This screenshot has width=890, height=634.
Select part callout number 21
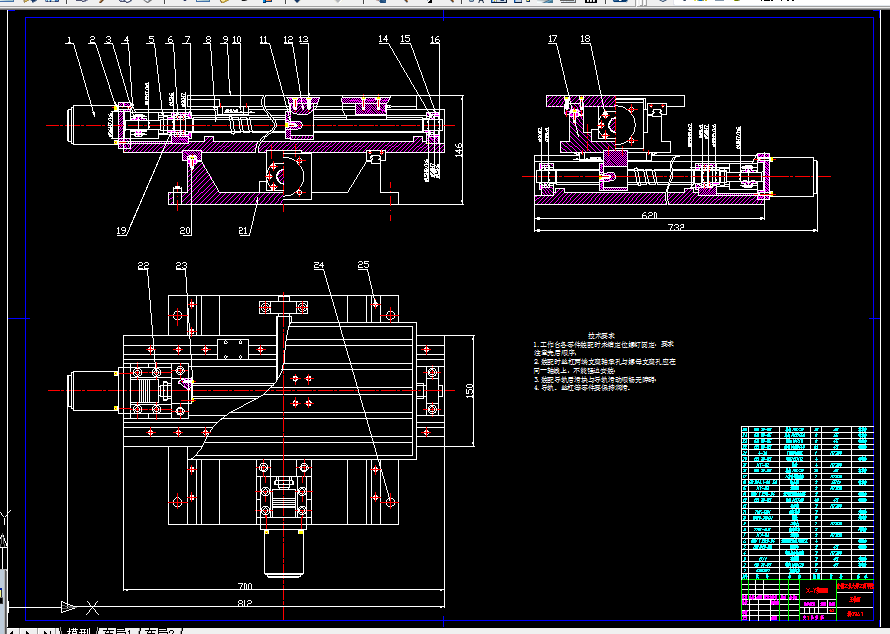[244, 231]
